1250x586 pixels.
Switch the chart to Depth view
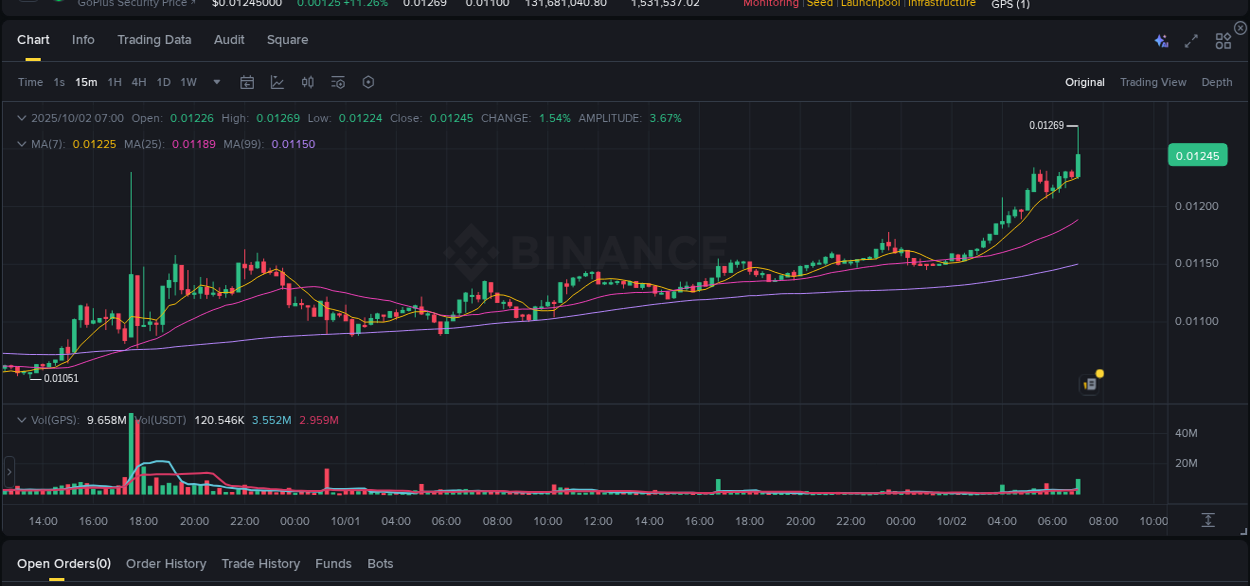tap(1217, 82)
